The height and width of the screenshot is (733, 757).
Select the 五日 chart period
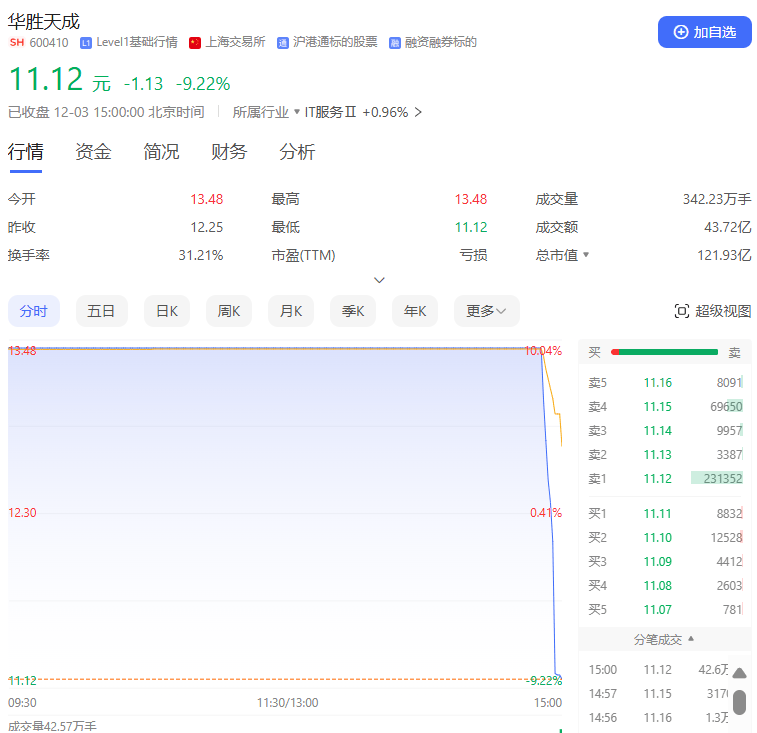pyautogui.click(x=101, y=311)
